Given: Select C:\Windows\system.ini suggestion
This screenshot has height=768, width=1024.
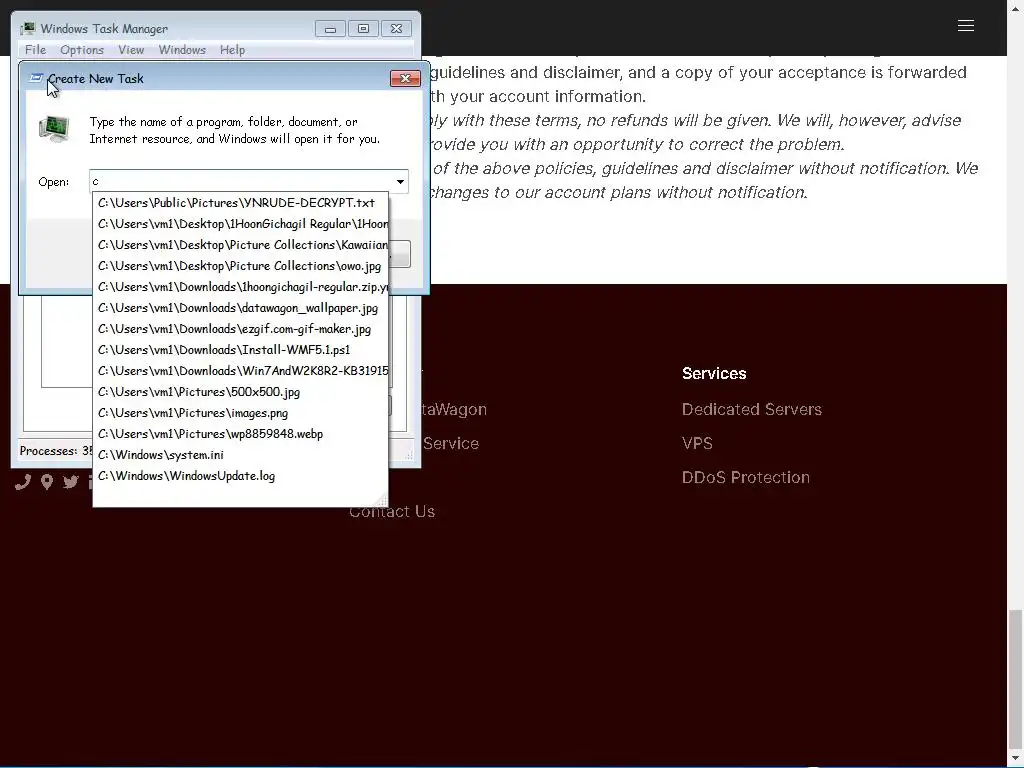Looking at the screenshot, I should point(240,455).
